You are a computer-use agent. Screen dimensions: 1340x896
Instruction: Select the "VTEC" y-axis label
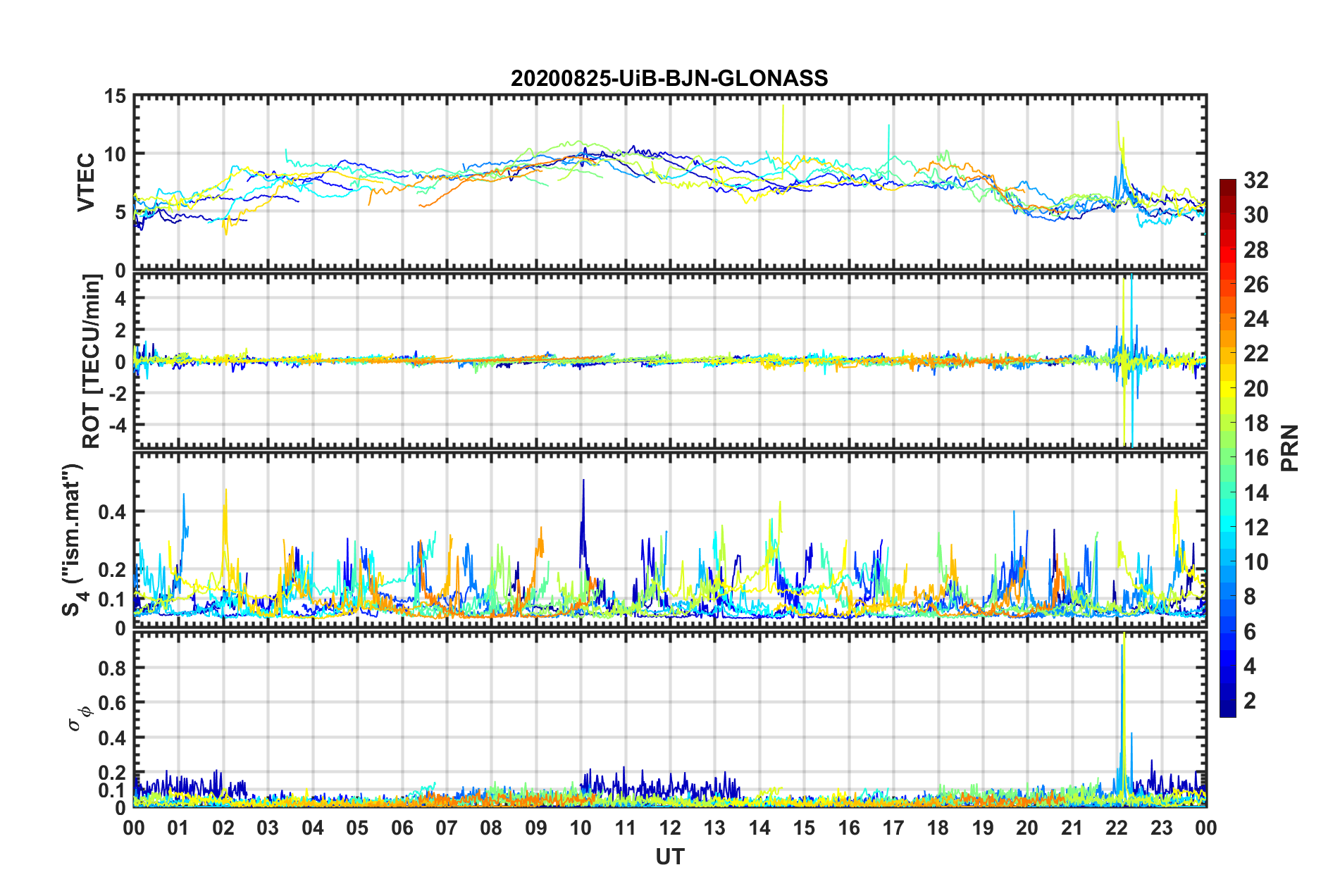point(86,183)
